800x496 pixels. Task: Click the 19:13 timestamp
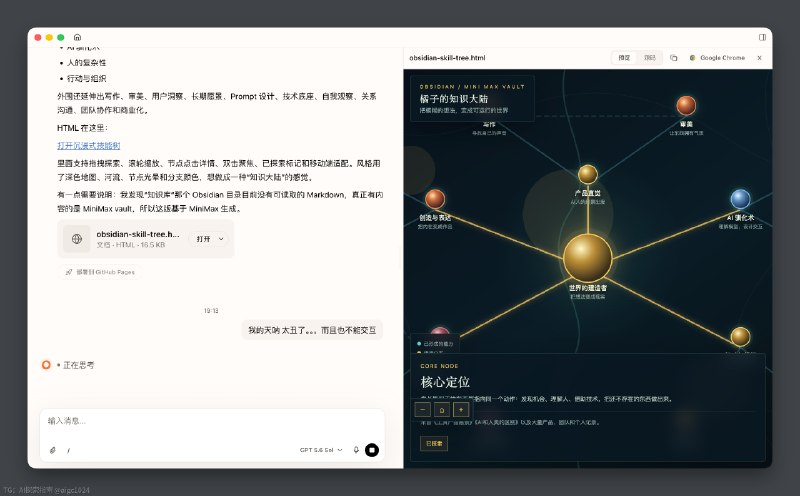click(x=211, y=310)
